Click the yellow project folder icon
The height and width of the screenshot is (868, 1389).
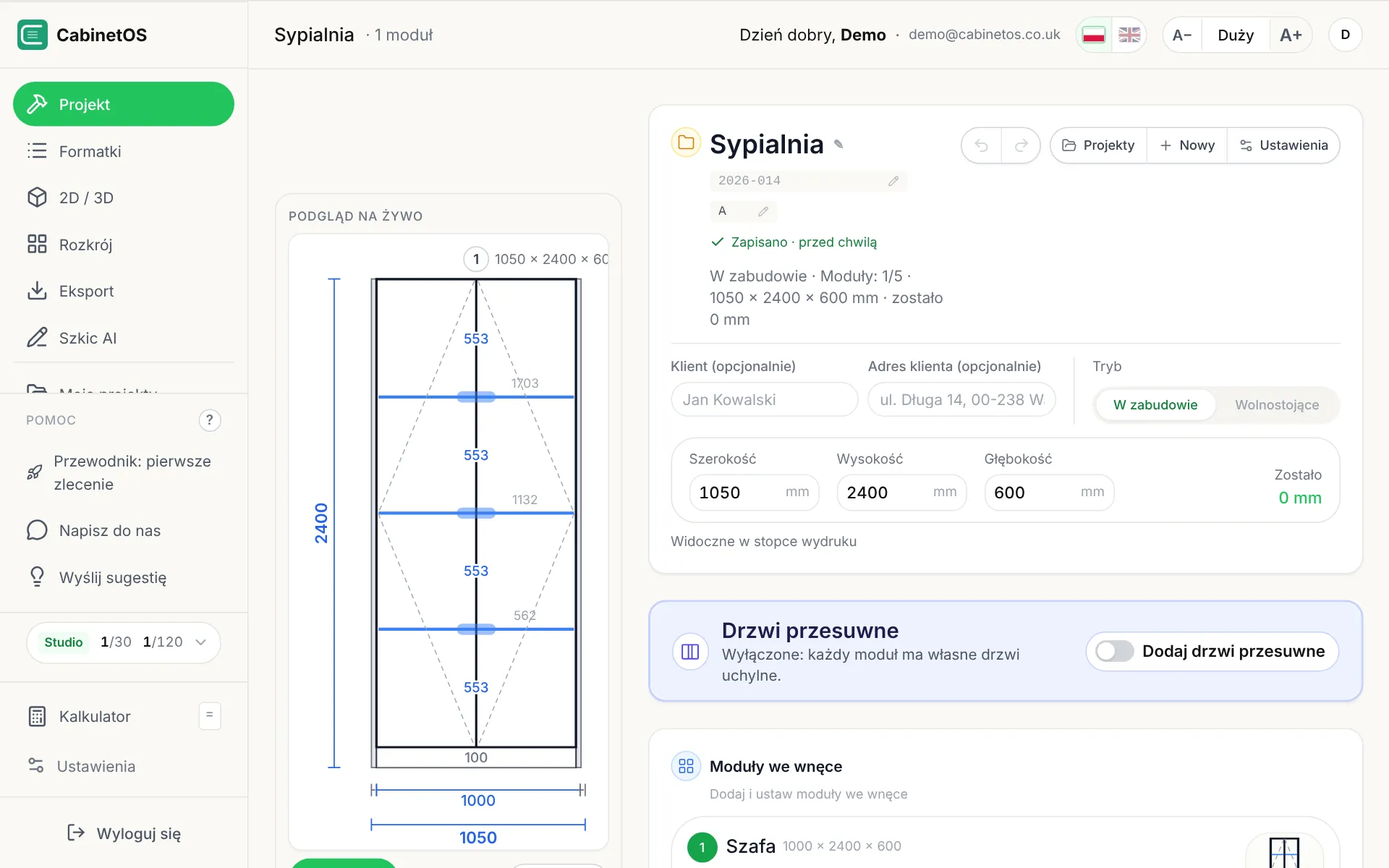[x=686, y=142]
